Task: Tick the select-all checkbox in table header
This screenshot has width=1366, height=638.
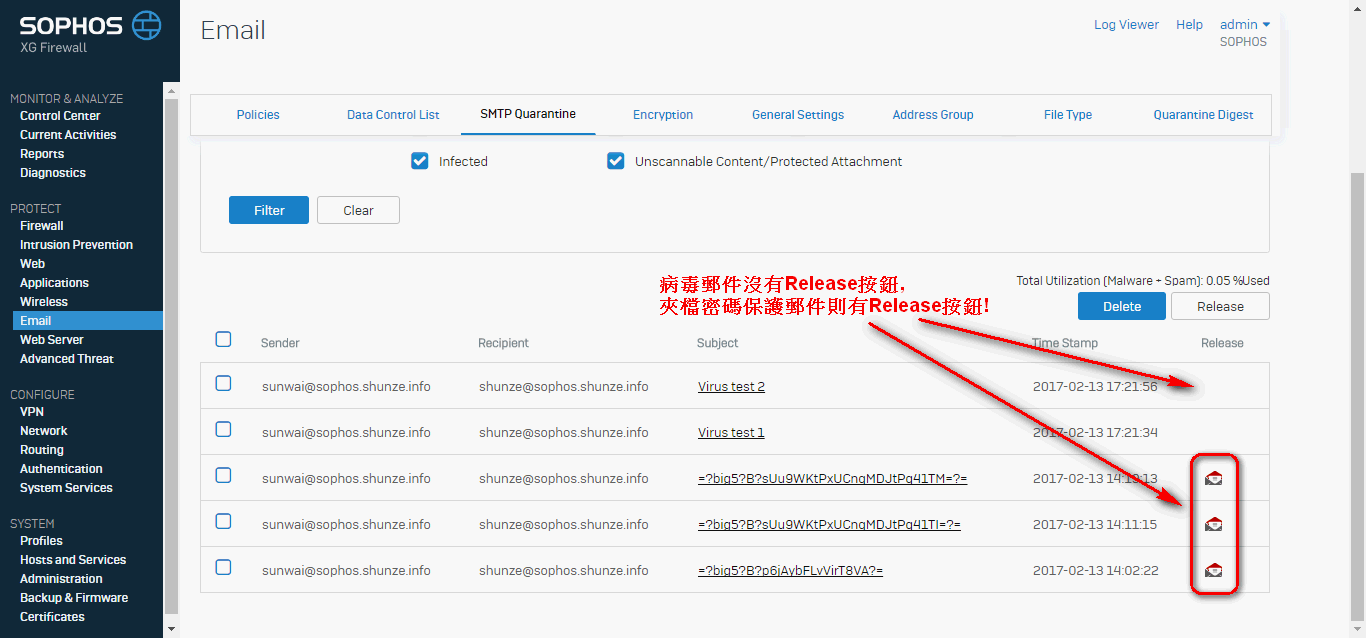Action: click(223, 340)
